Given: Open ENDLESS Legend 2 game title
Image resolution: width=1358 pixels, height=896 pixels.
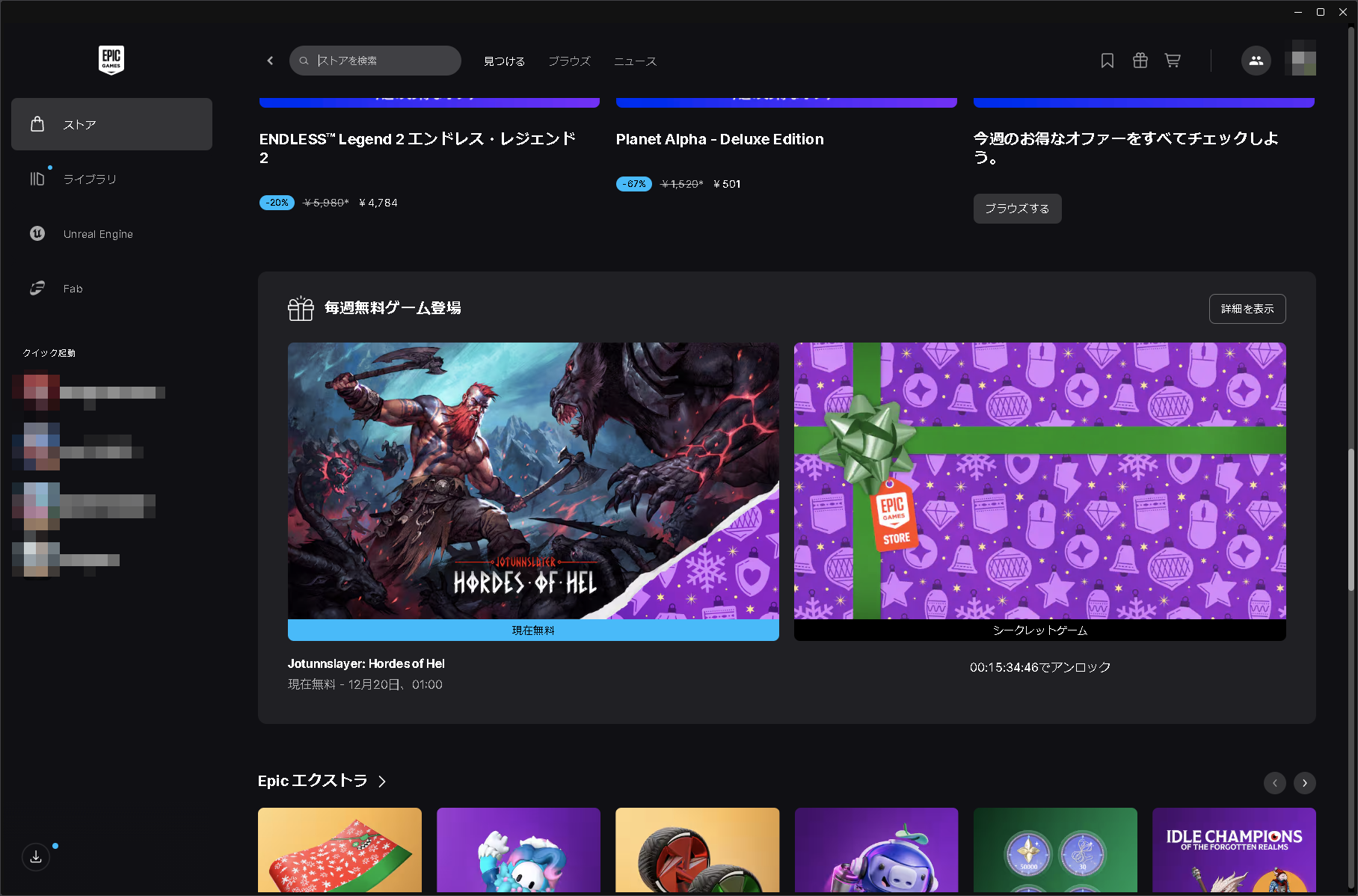Looking at the screenshot, I should 418,148.
